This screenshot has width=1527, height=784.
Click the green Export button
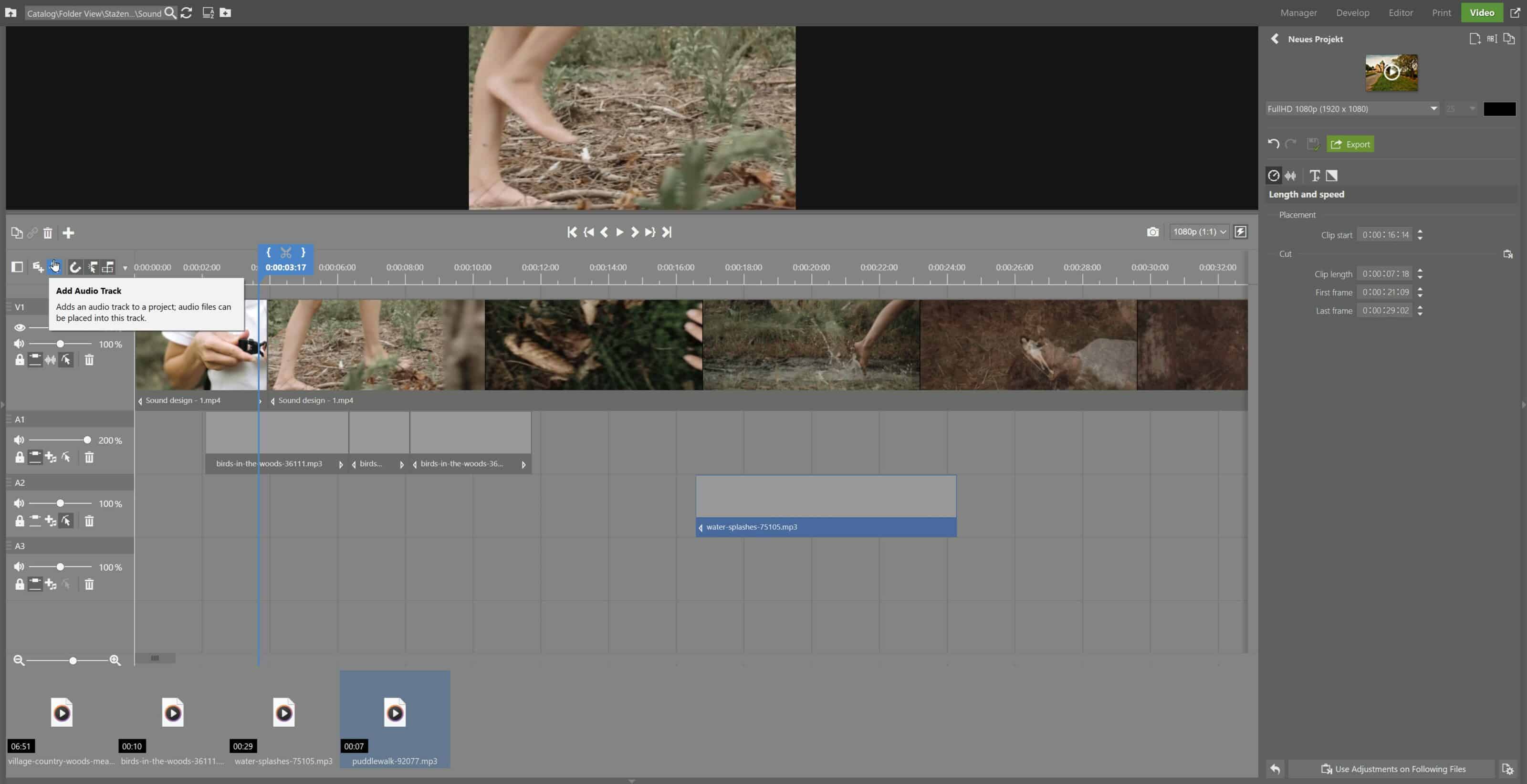pos(1350,144)
